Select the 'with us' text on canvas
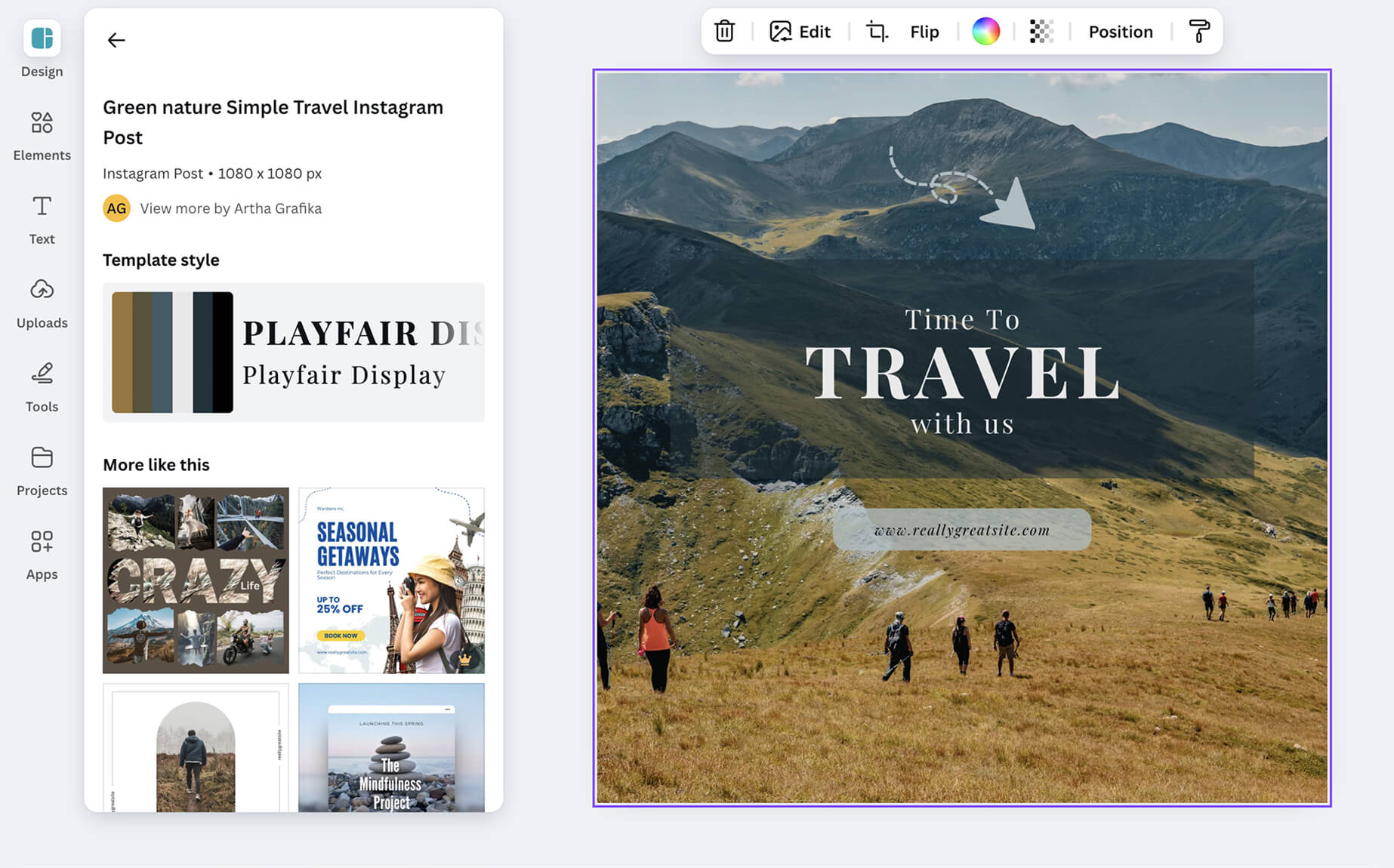Viewport: 1394px width, 868px height. [962, 423]
